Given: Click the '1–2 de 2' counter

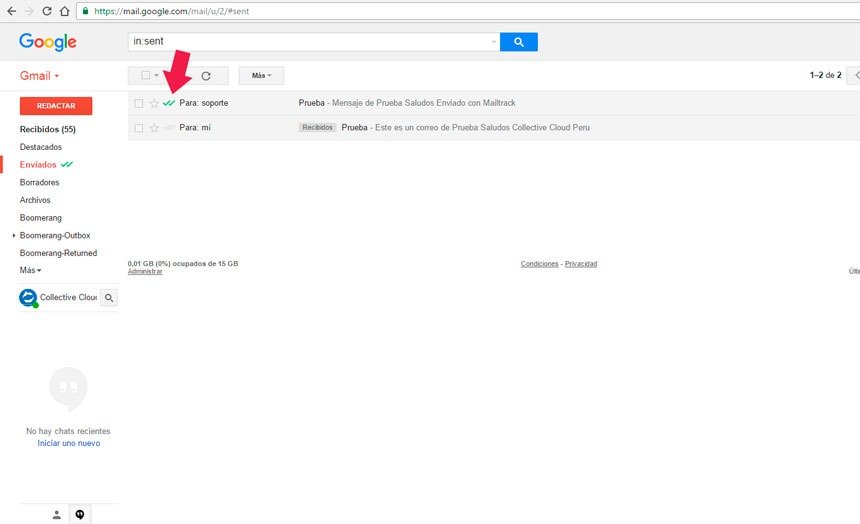Looking at the screenshot, I should [825, 75].
